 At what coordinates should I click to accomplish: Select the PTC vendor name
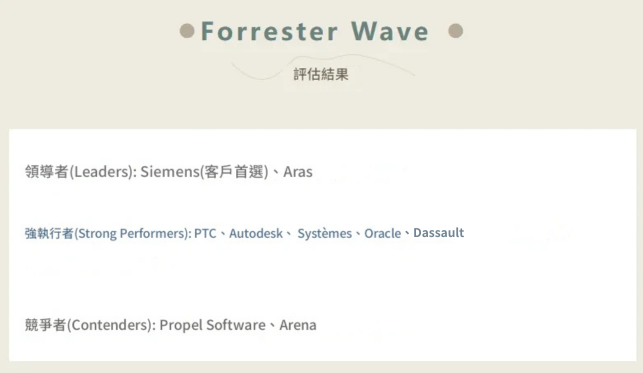coord(205,234)
